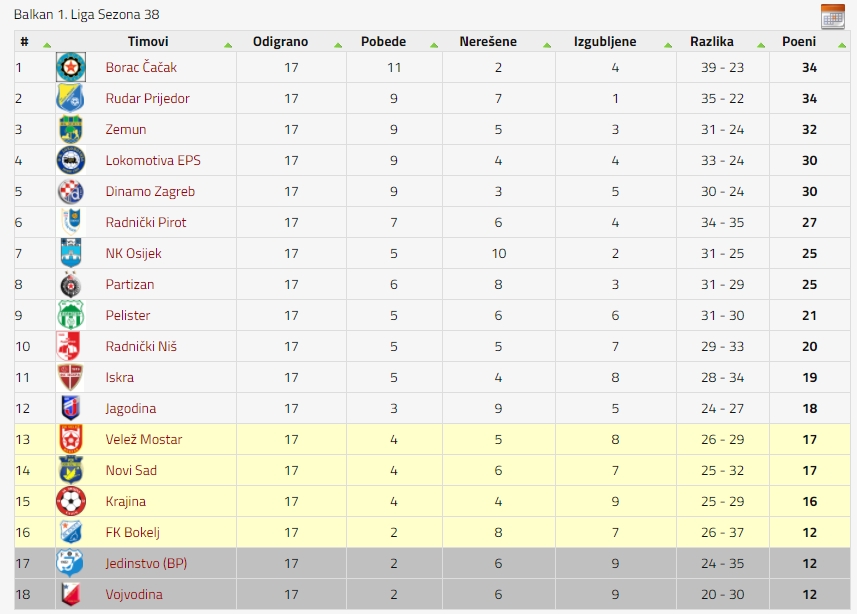857x614 pixels.
Task: Sort by Pobede column arrow
Action: [434, 45]
